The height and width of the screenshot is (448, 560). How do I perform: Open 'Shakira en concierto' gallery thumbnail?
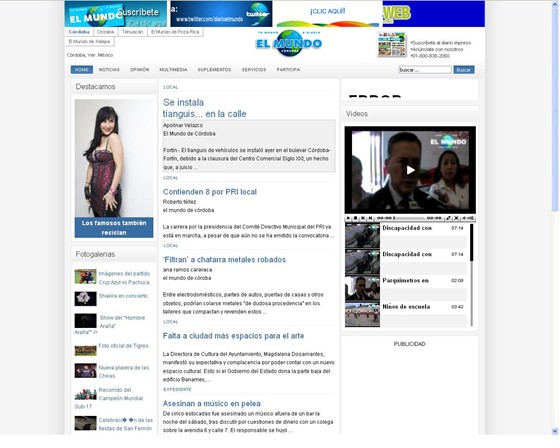pyautogui.click(x=85, y=299)
